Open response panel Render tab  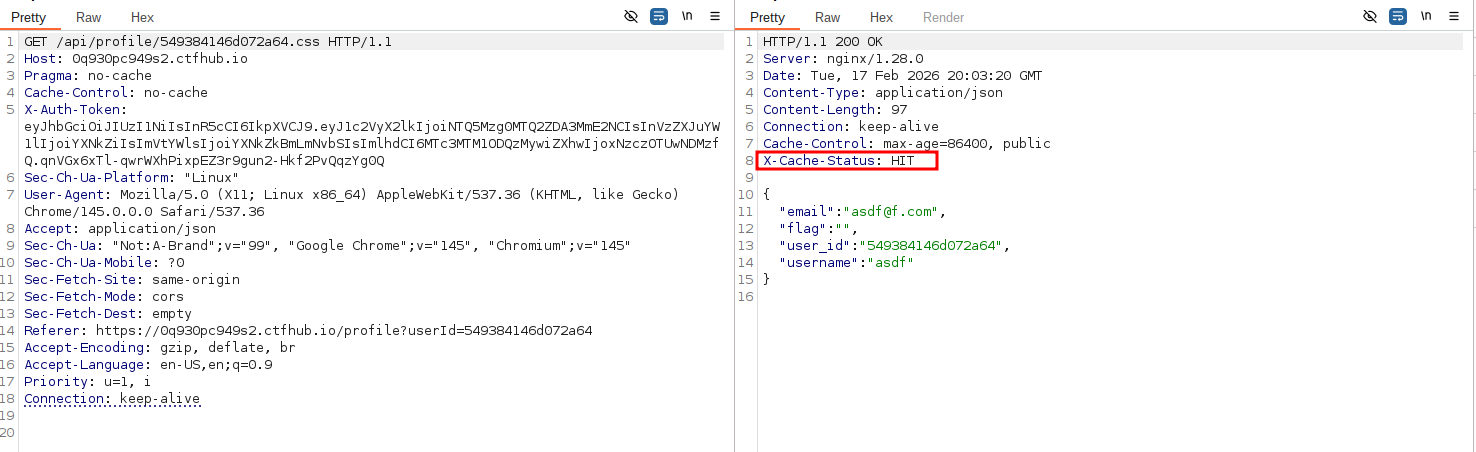pos(943,18)
